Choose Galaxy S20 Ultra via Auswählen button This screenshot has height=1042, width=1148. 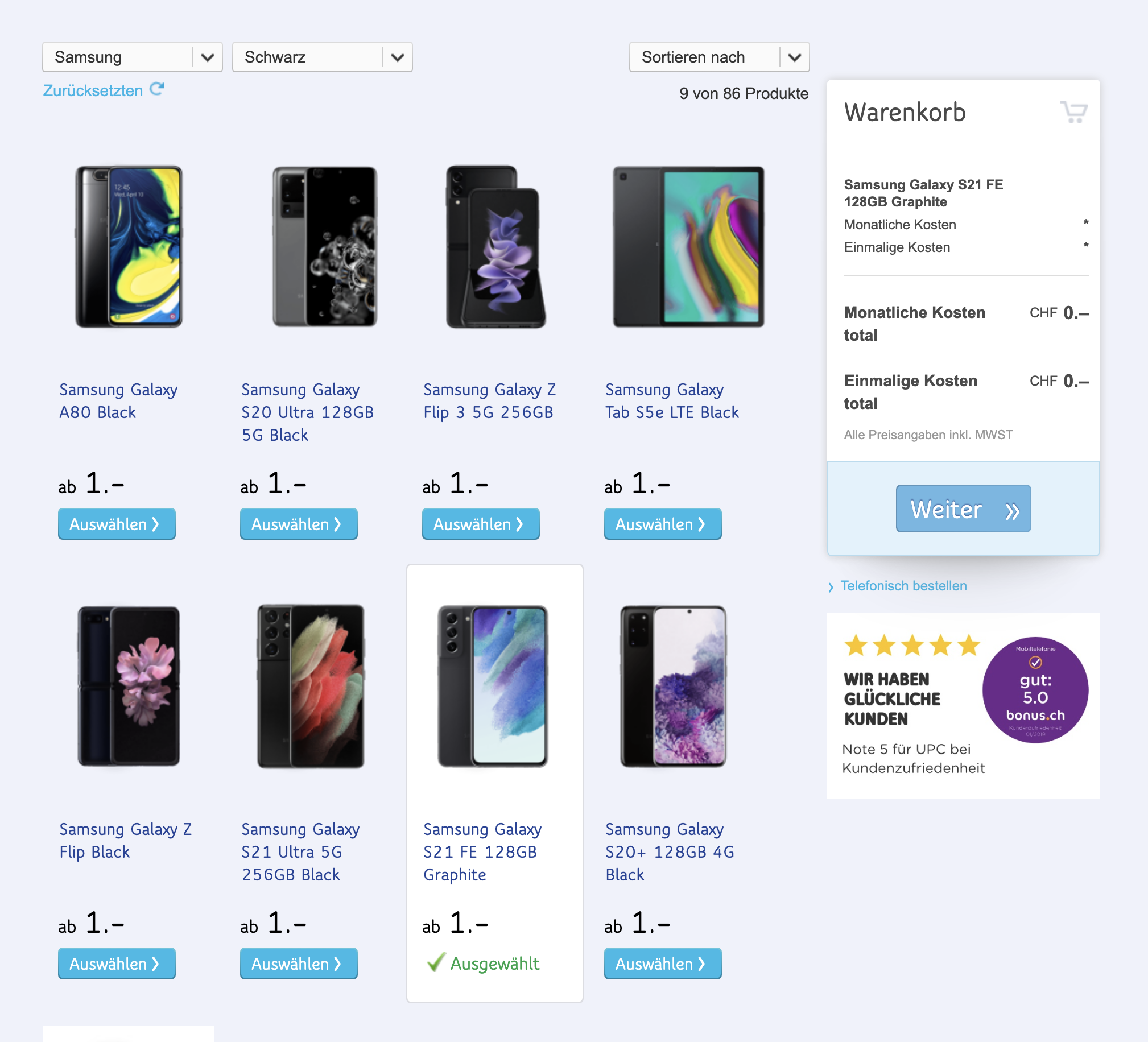[x=299, y=524]
